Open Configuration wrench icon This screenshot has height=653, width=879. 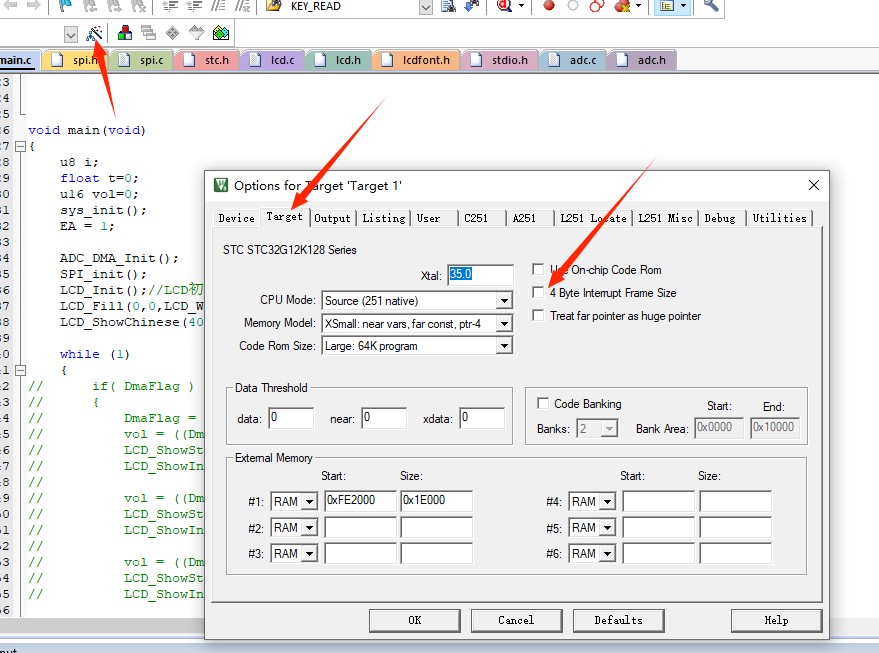pos(711,6)
